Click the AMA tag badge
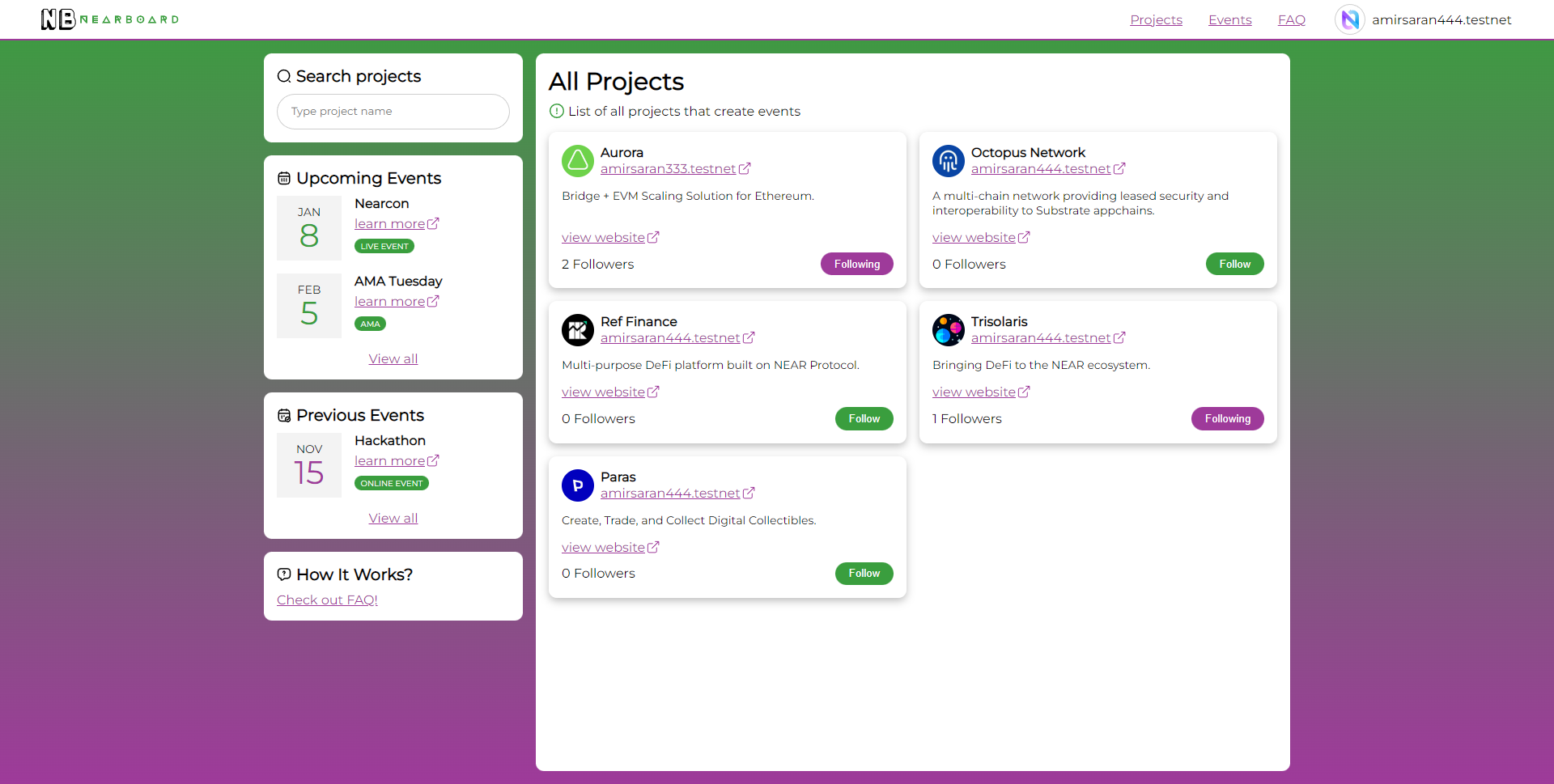Screen dimensions: 1554x784 click(x=370, y=324)
